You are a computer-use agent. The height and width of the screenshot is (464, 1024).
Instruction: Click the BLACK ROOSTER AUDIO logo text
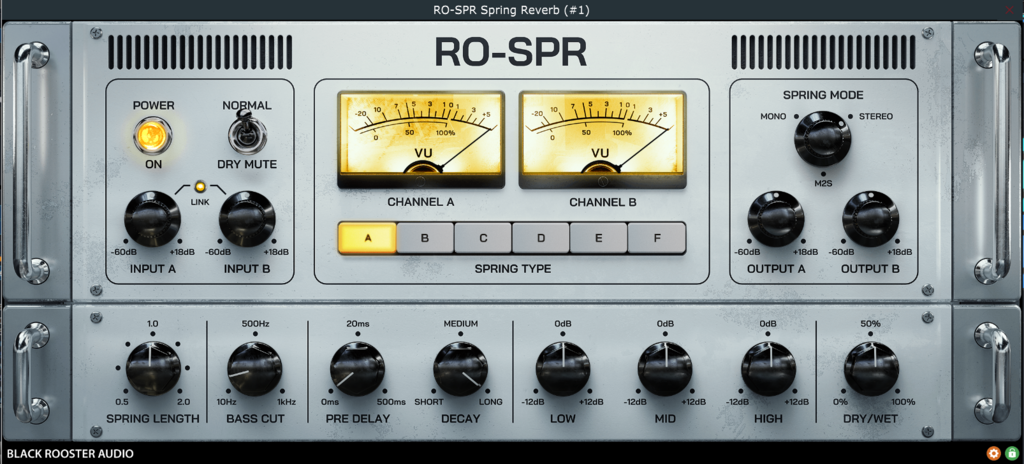coord(70,454)
